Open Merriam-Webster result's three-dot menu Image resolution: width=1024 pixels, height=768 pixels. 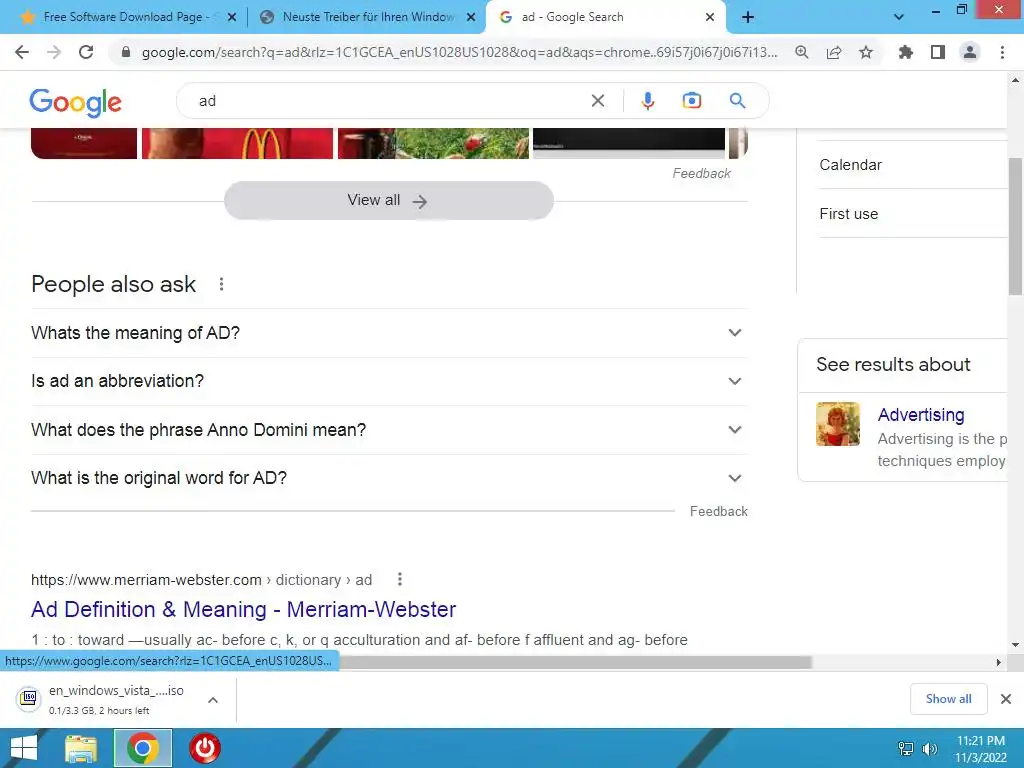click(x=400, y=579)
